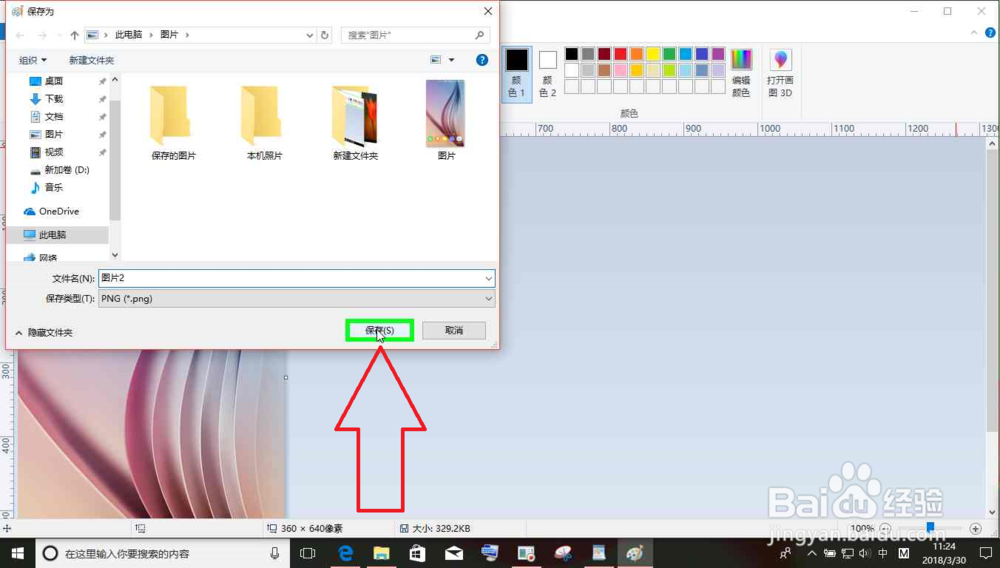Viewport: 1000px width, 568px height.
Task: Open Windows Start menu
Action: 17,553
